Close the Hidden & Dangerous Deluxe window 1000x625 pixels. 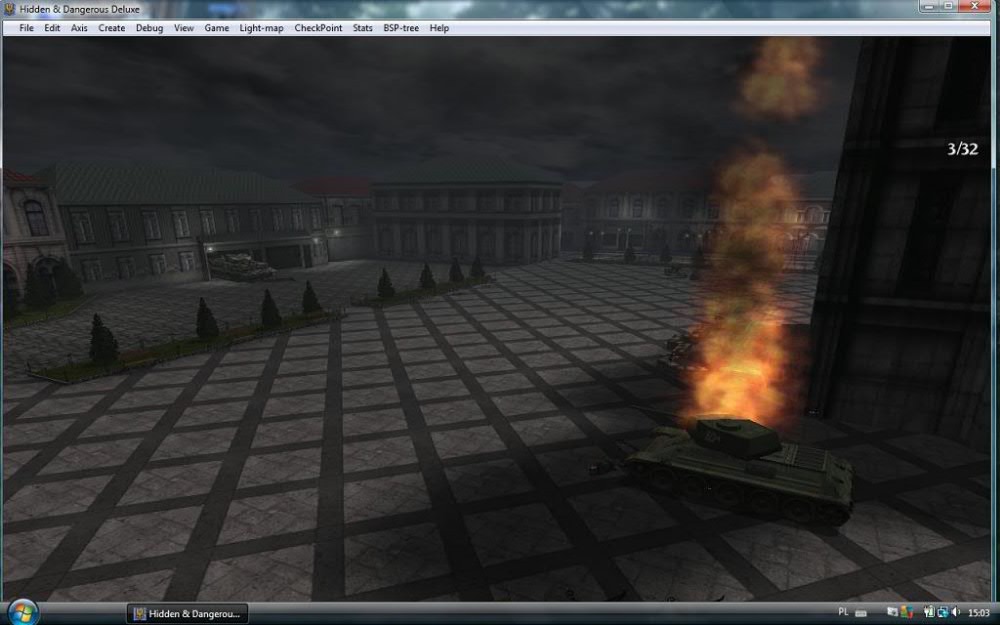(974, 6)
